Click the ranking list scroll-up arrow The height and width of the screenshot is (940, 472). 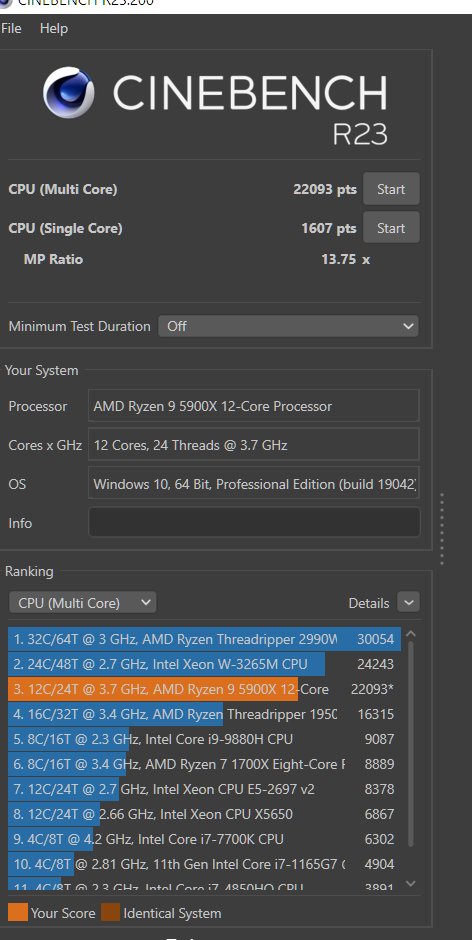pos(411,634)
